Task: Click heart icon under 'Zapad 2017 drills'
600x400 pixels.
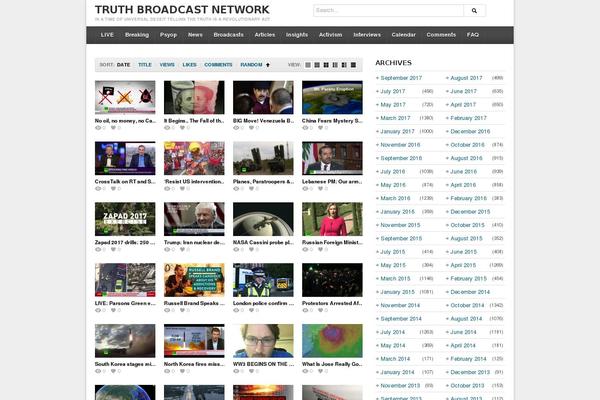Action: pyautogui.click(x=113, y=250)
